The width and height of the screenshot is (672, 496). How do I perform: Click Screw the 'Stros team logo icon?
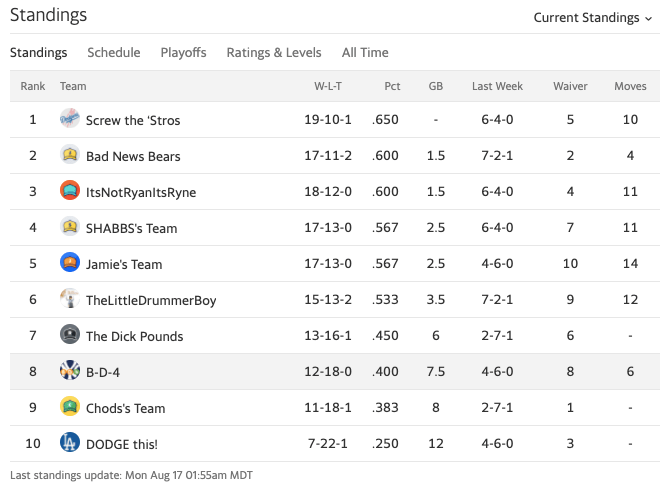pyautogui.click(x=70, y=119)
